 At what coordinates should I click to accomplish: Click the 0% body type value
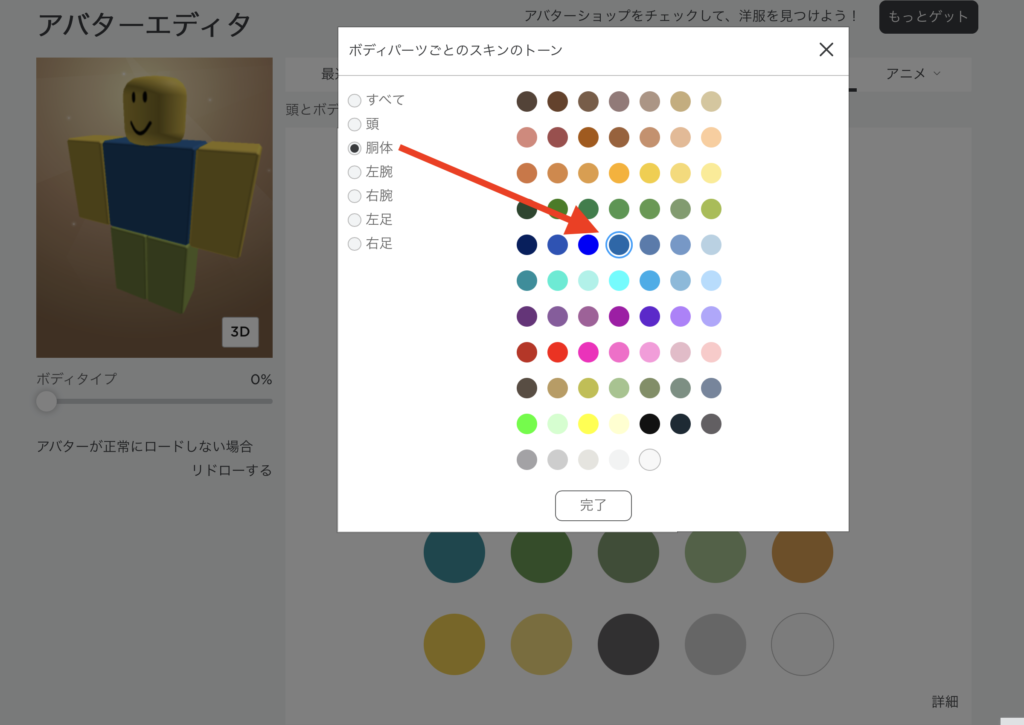(x=261, y=379)
